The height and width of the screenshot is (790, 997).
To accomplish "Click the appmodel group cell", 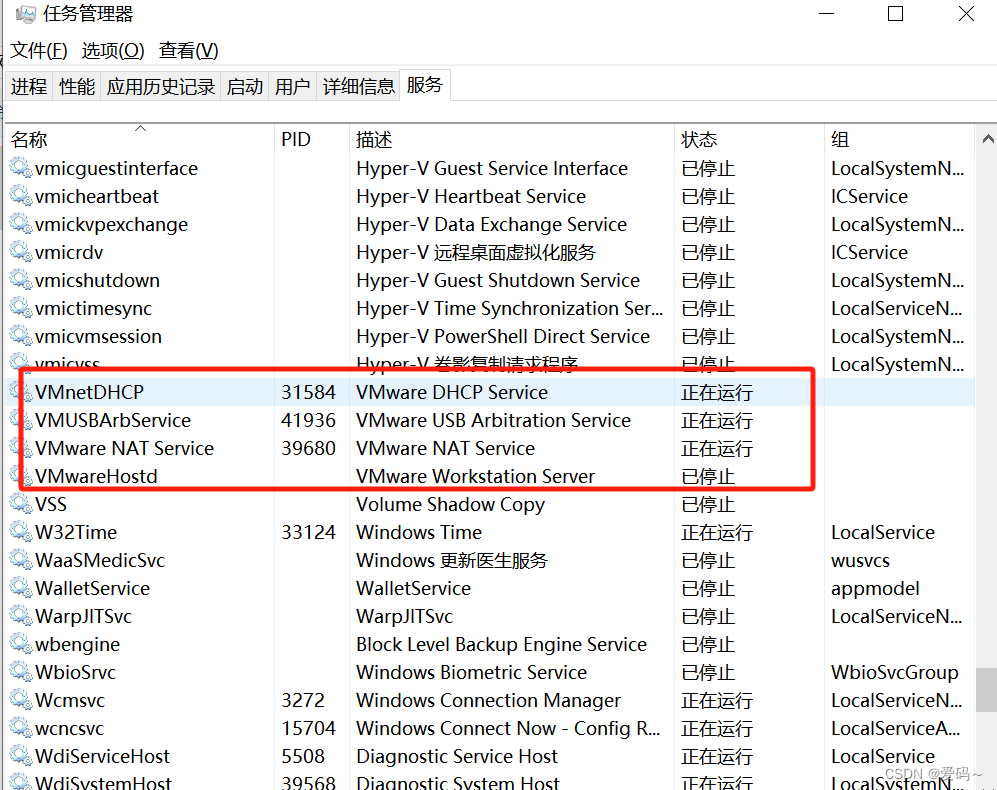I will pyautogui.click(x=875, y=588).
